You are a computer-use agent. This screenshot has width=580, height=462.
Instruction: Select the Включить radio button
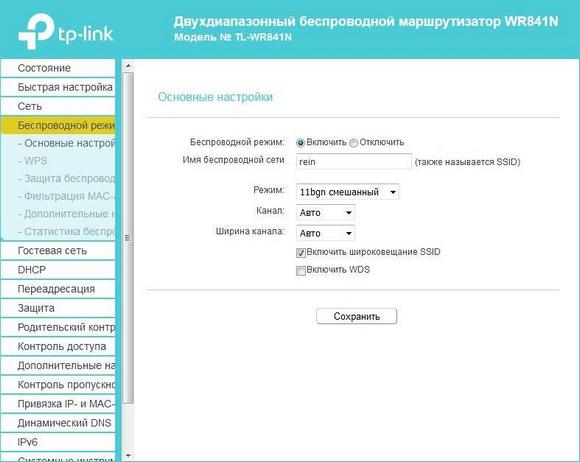coord(300,142)
